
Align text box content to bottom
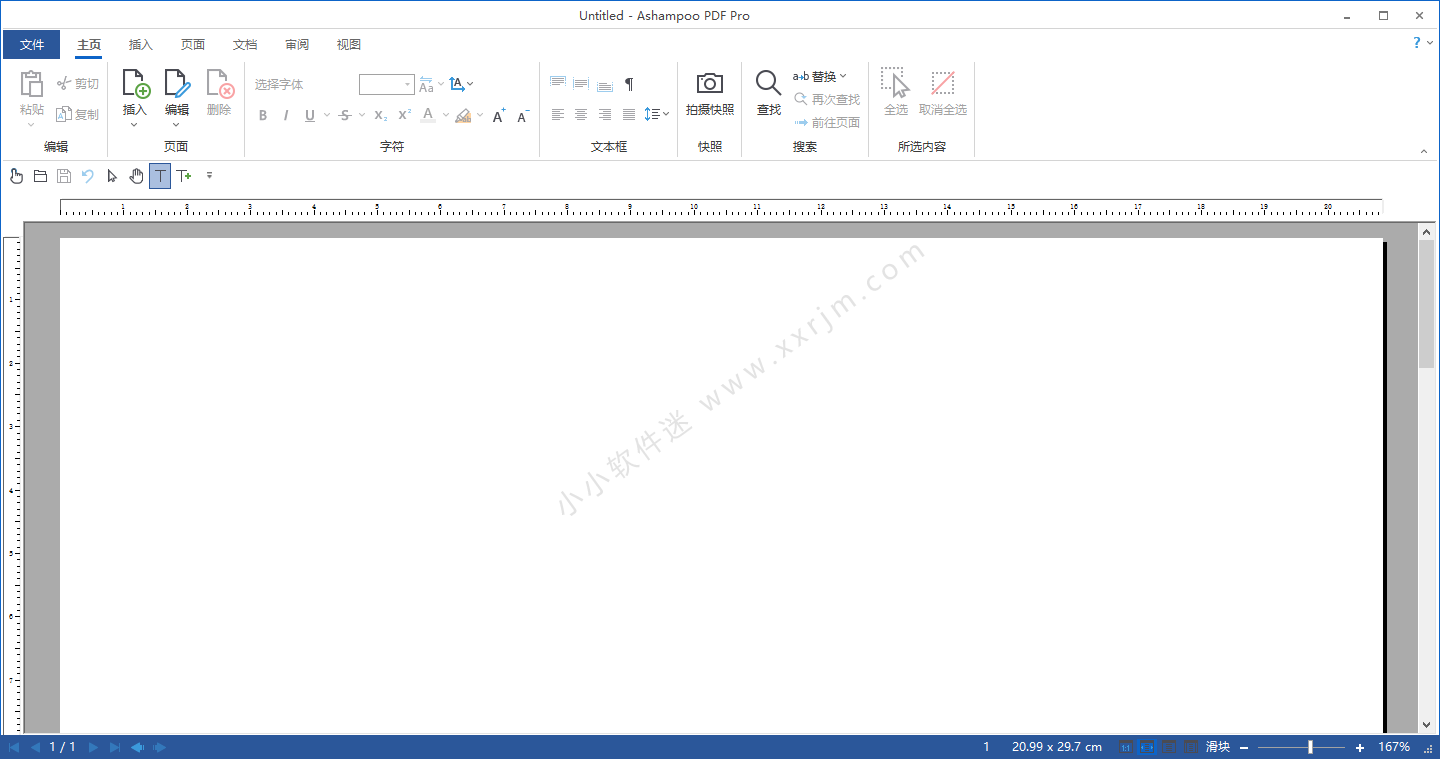pos(605,84)
